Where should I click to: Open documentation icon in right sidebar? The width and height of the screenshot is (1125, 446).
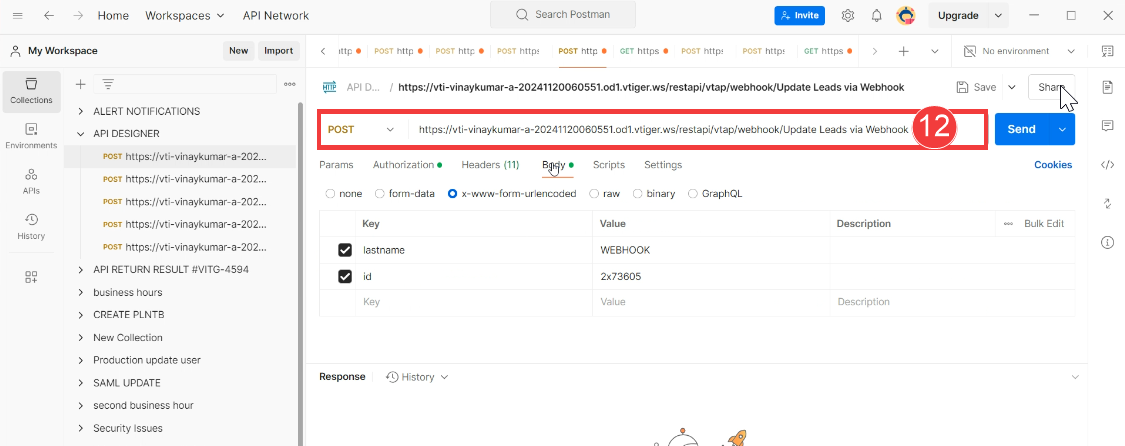1106,87
